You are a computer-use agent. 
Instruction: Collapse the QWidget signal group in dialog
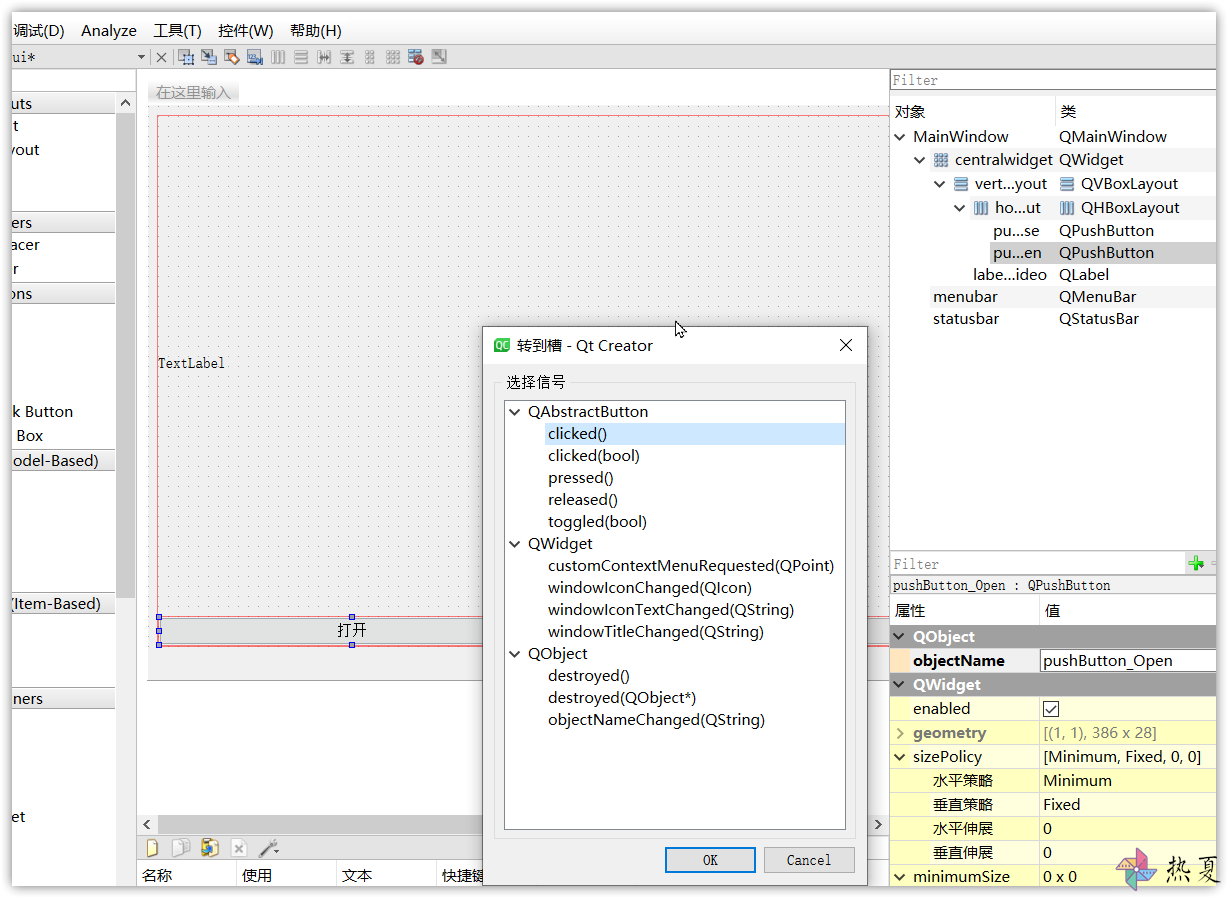click(515, 544)
